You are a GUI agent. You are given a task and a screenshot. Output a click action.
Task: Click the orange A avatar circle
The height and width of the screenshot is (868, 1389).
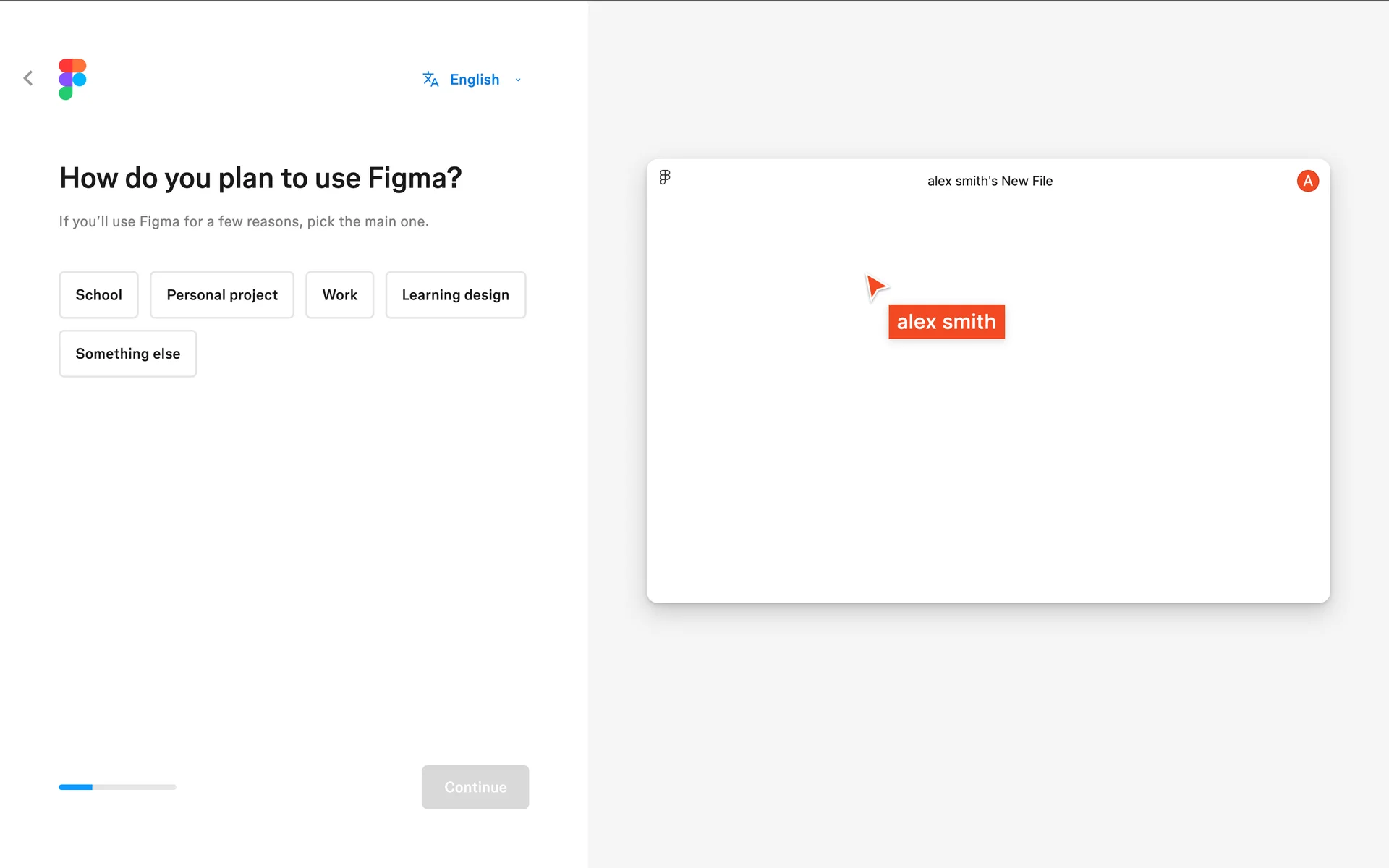point(1307,181)
